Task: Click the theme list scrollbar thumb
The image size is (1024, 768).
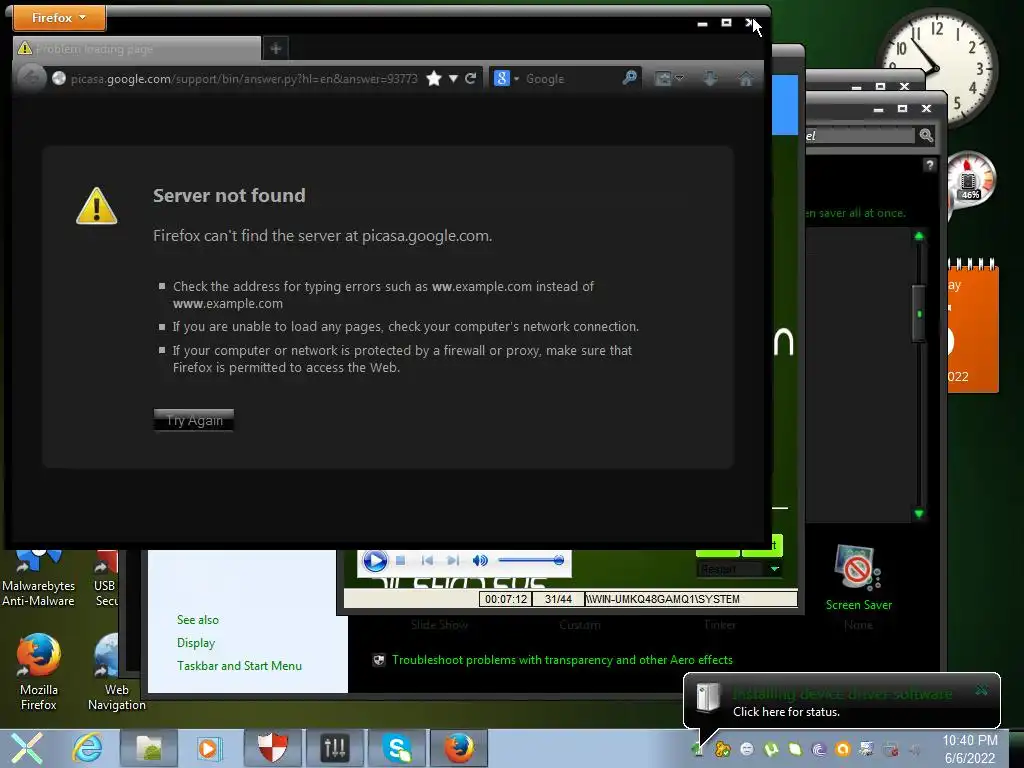Action: [919, 313]
